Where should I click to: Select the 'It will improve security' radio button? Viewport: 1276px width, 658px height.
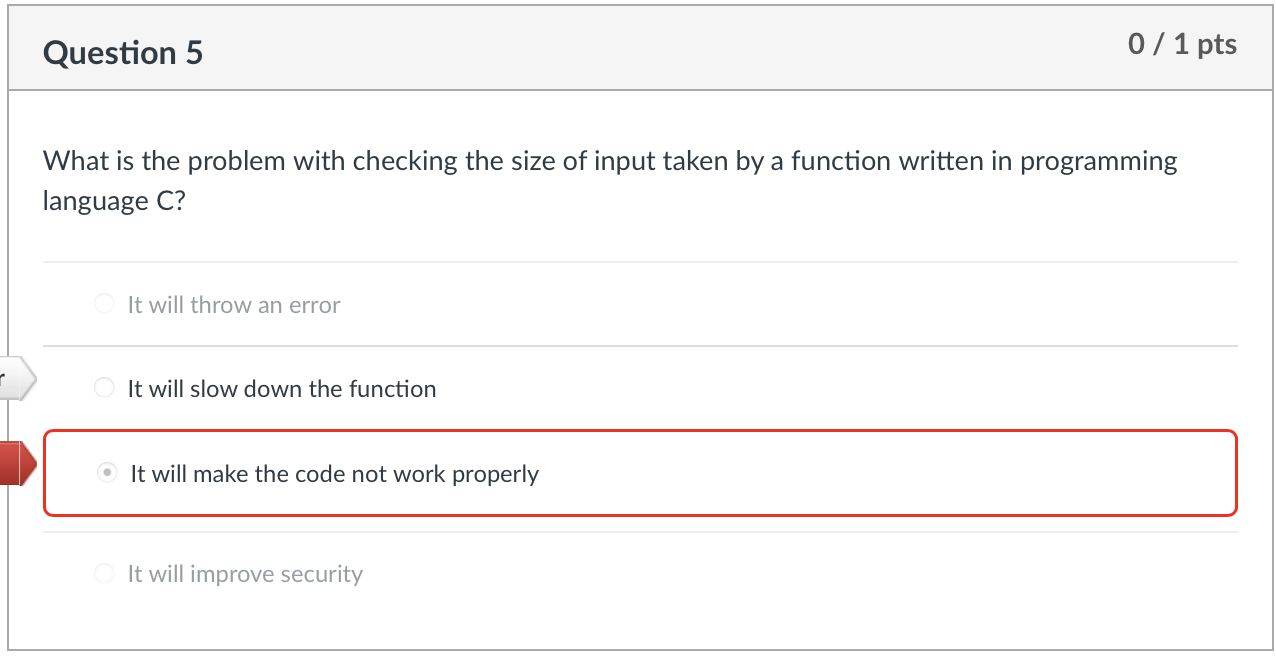coord(104,573)
